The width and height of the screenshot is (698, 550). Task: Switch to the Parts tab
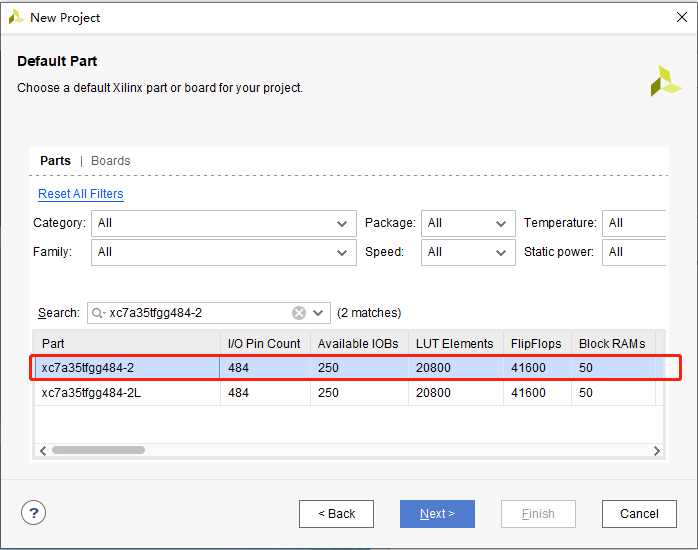pos(55,161)
